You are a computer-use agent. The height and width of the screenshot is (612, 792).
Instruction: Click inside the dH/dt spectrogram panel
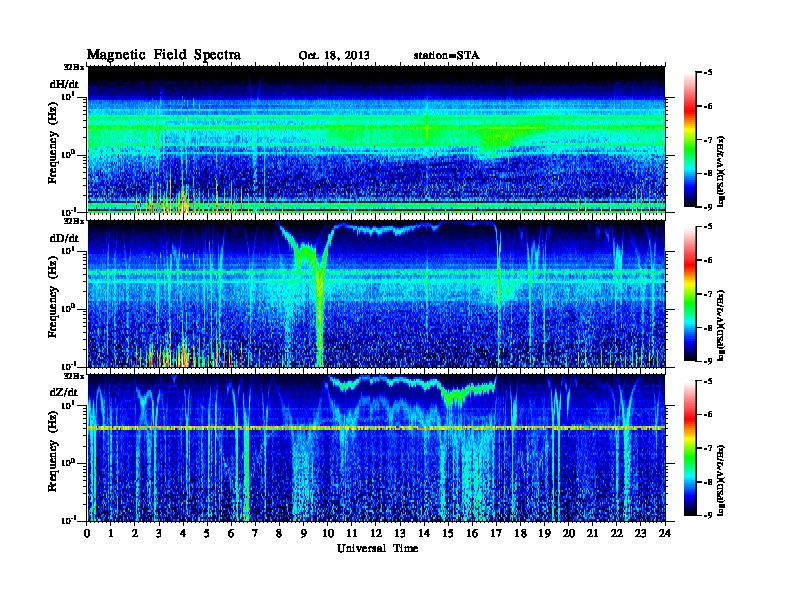(x=376, y=142)
